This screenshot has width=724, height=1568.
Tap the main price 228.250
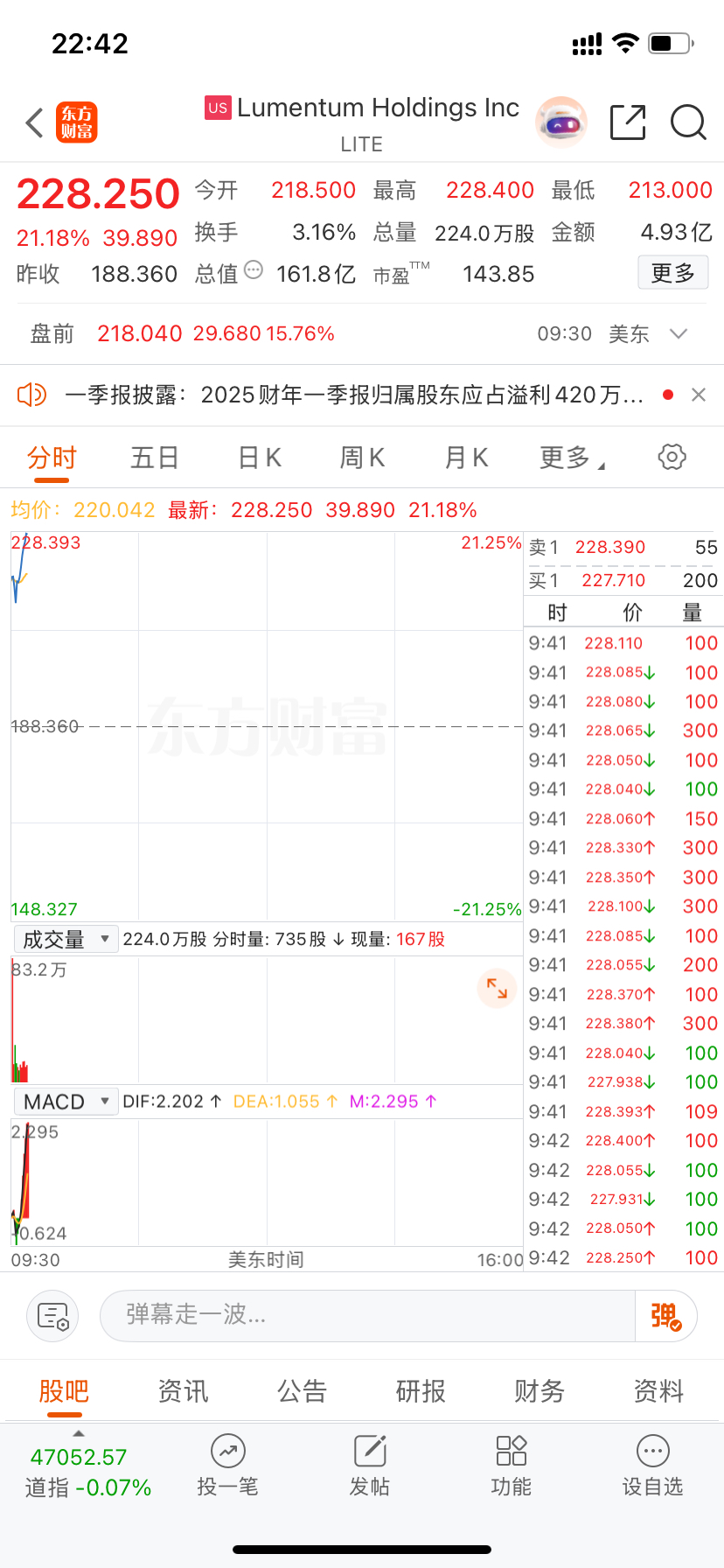point(98,194)
